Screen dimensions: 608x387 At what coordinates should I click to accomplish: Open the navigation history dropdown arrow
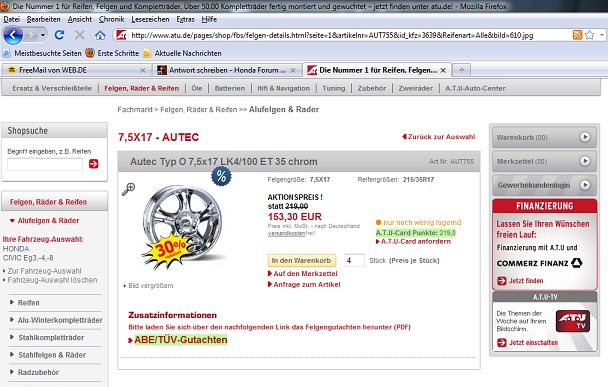(43, 35)
